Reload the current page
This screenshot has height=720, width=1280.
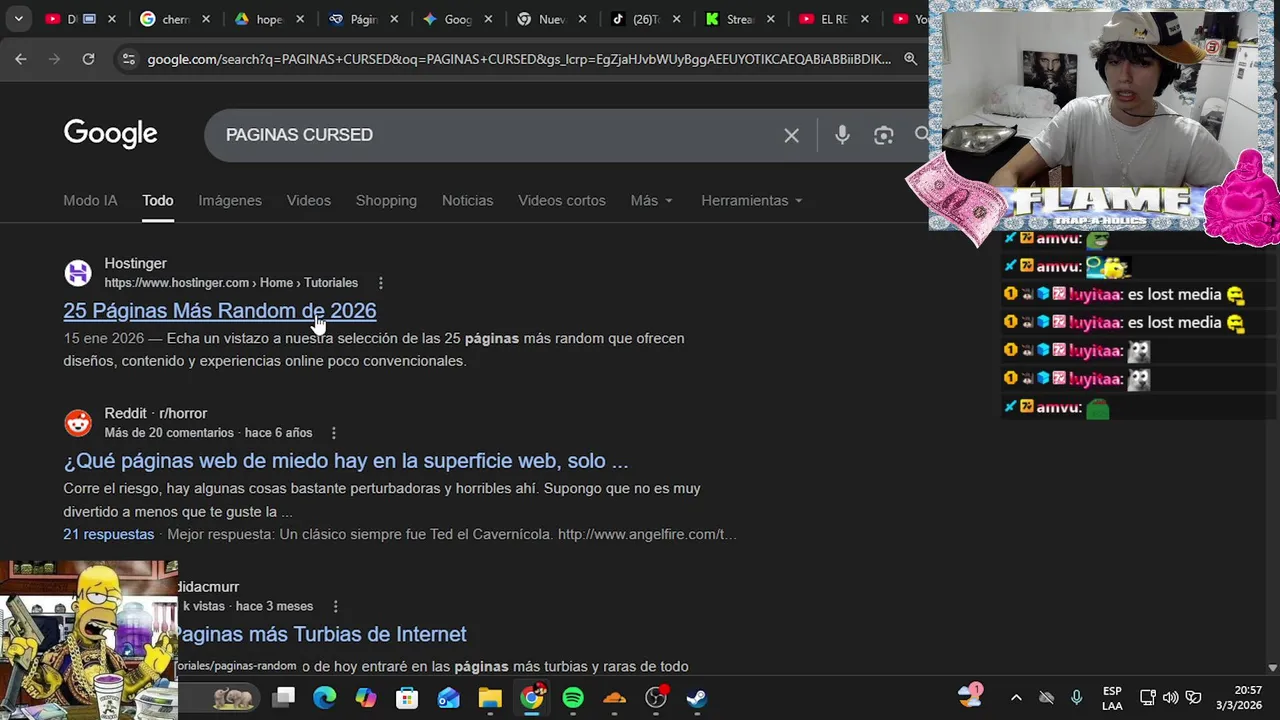pos(88,59)
